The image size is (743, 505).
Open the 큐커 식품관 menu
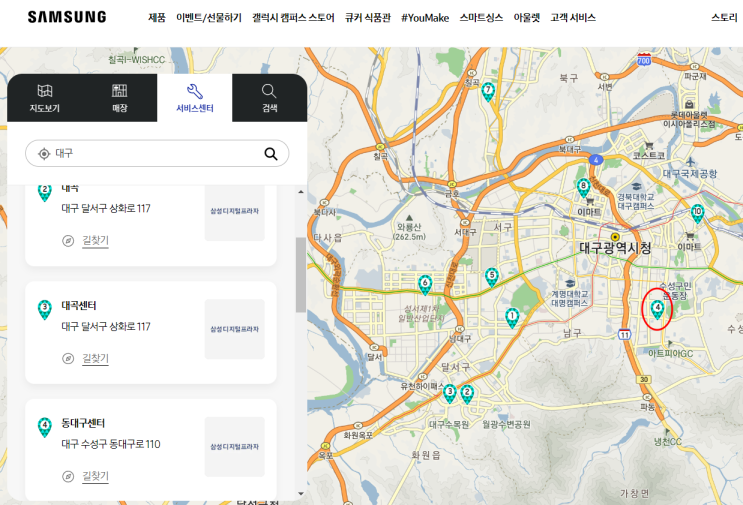pos(368,18)
